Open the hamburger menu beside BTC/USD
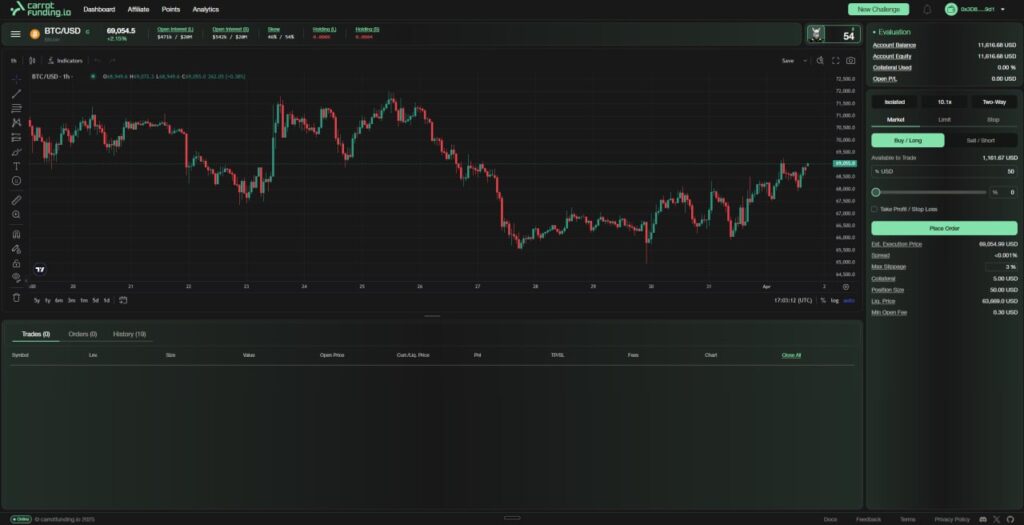This screenshot has height=525, width=1024. pos(15,34)
